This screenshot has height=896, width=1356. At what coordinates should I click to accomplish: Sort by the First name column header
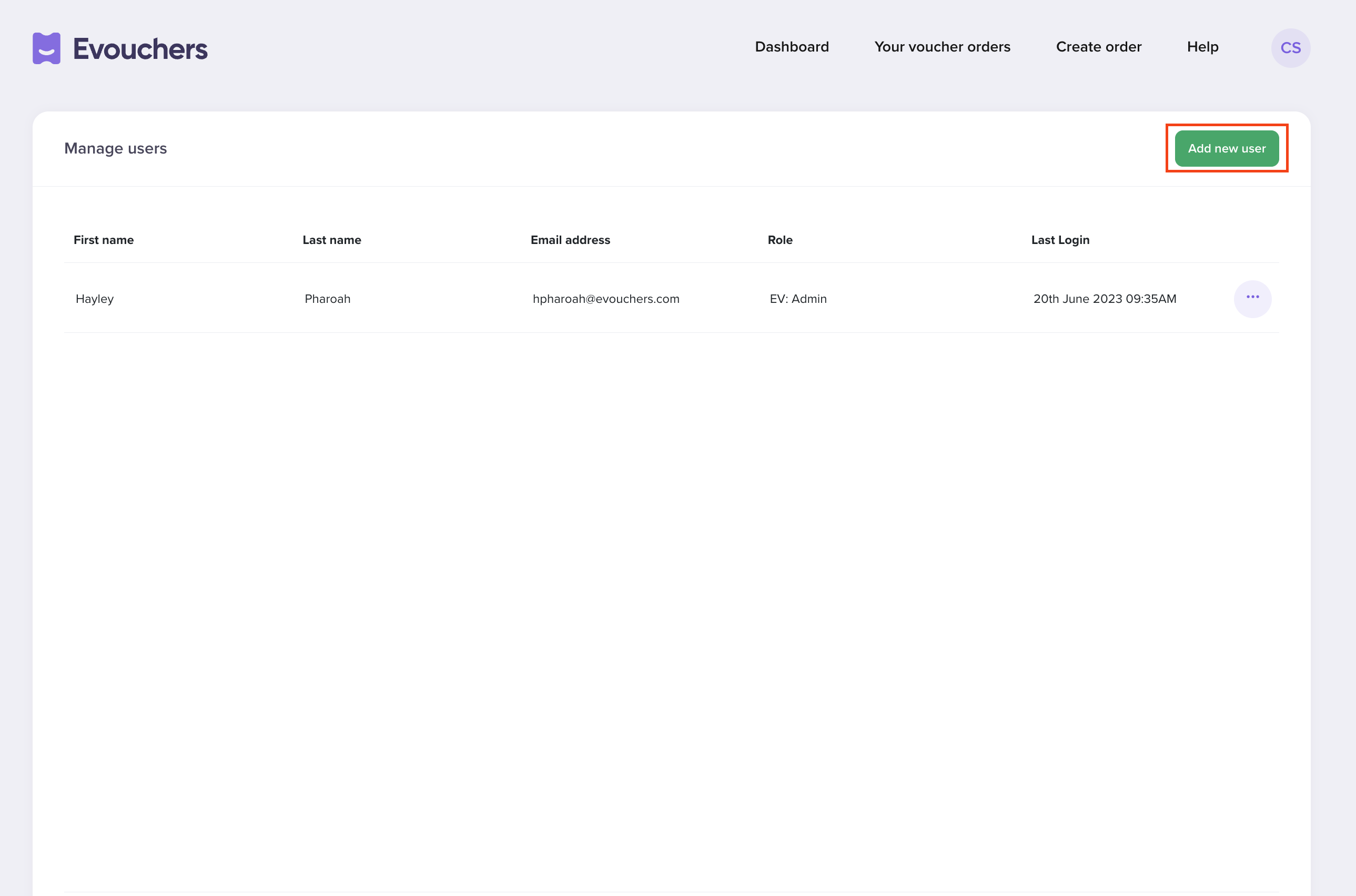coord(104,240)
